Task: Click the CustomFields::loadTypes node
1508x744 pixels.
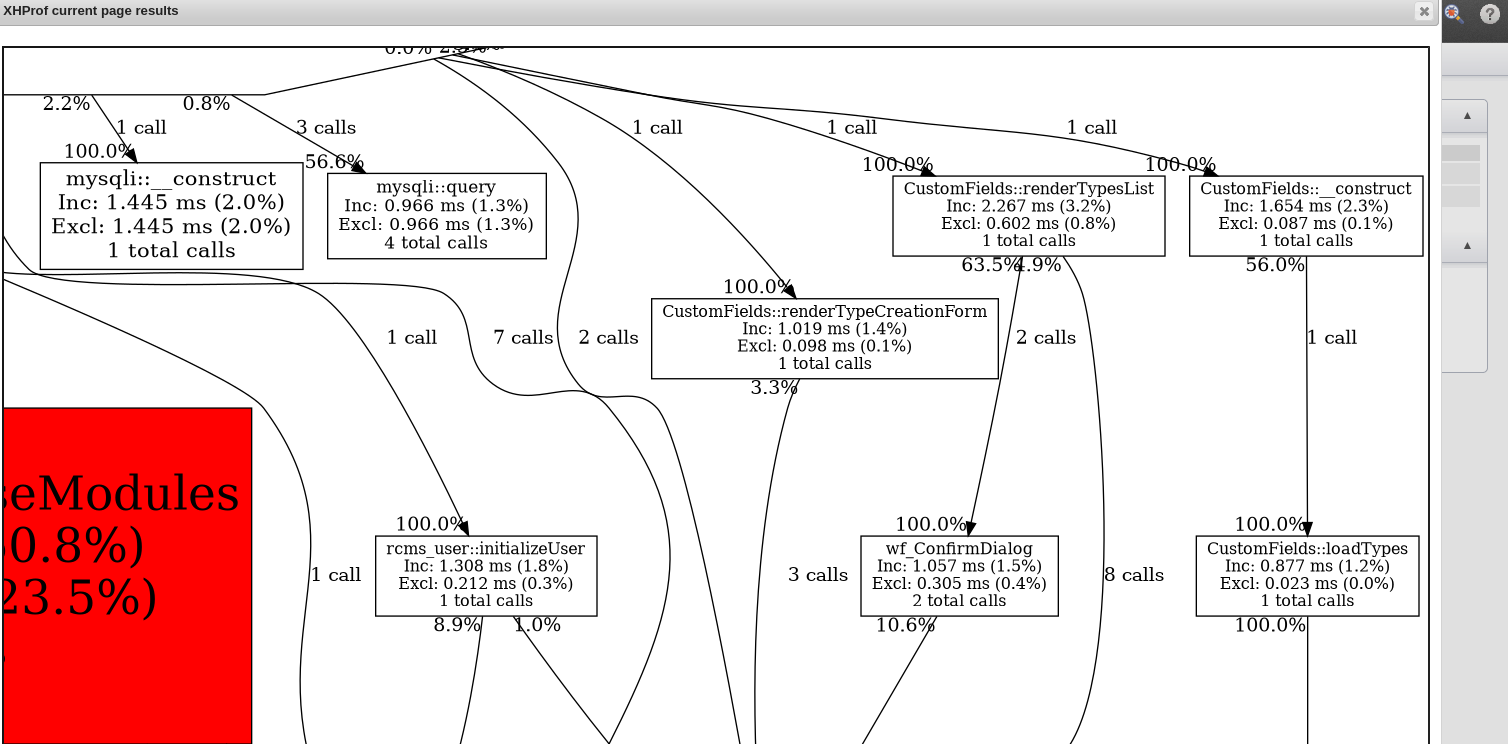Action: click(x=1307, y=575)
